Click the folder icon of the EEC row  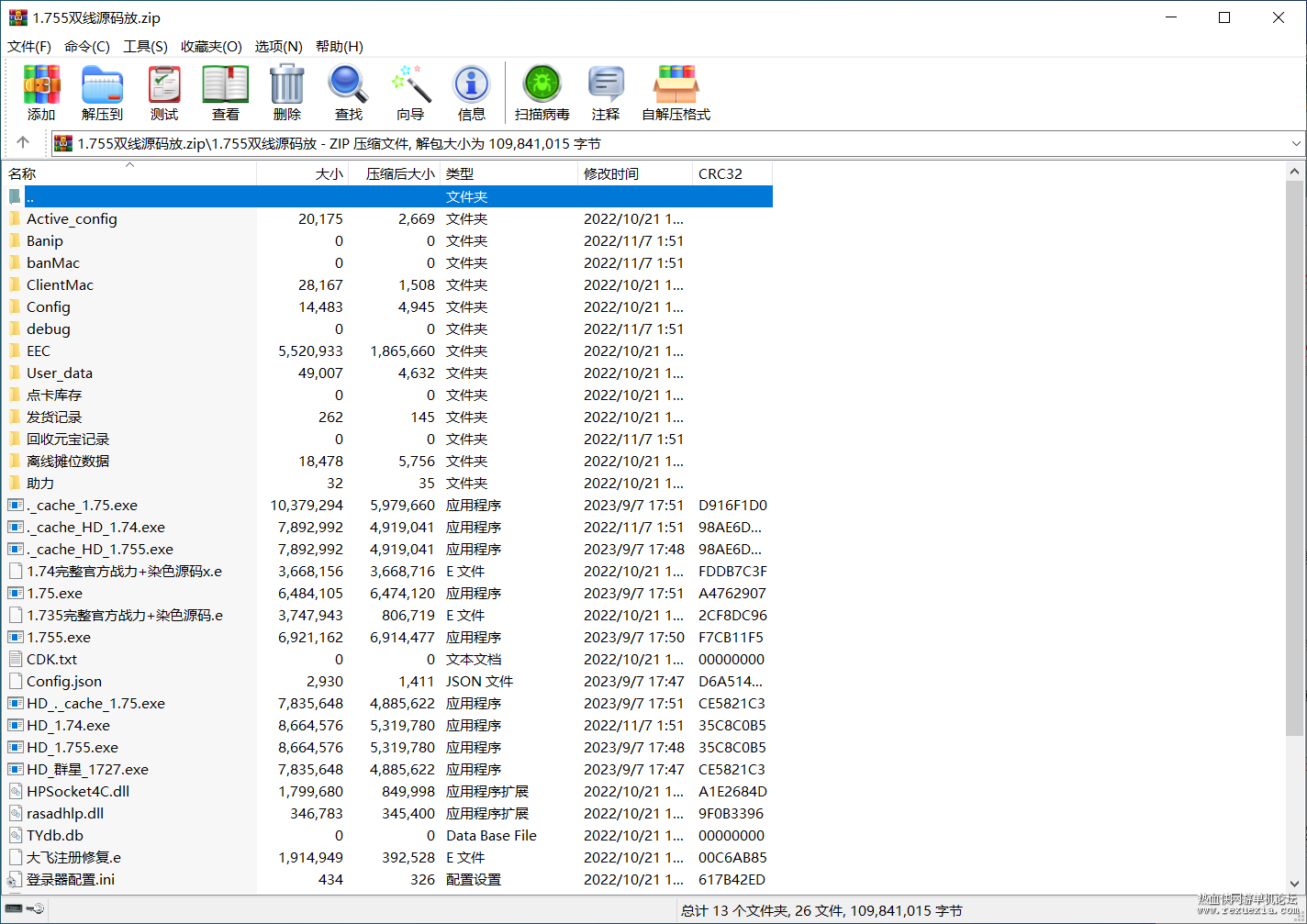[x=15, y=351]
